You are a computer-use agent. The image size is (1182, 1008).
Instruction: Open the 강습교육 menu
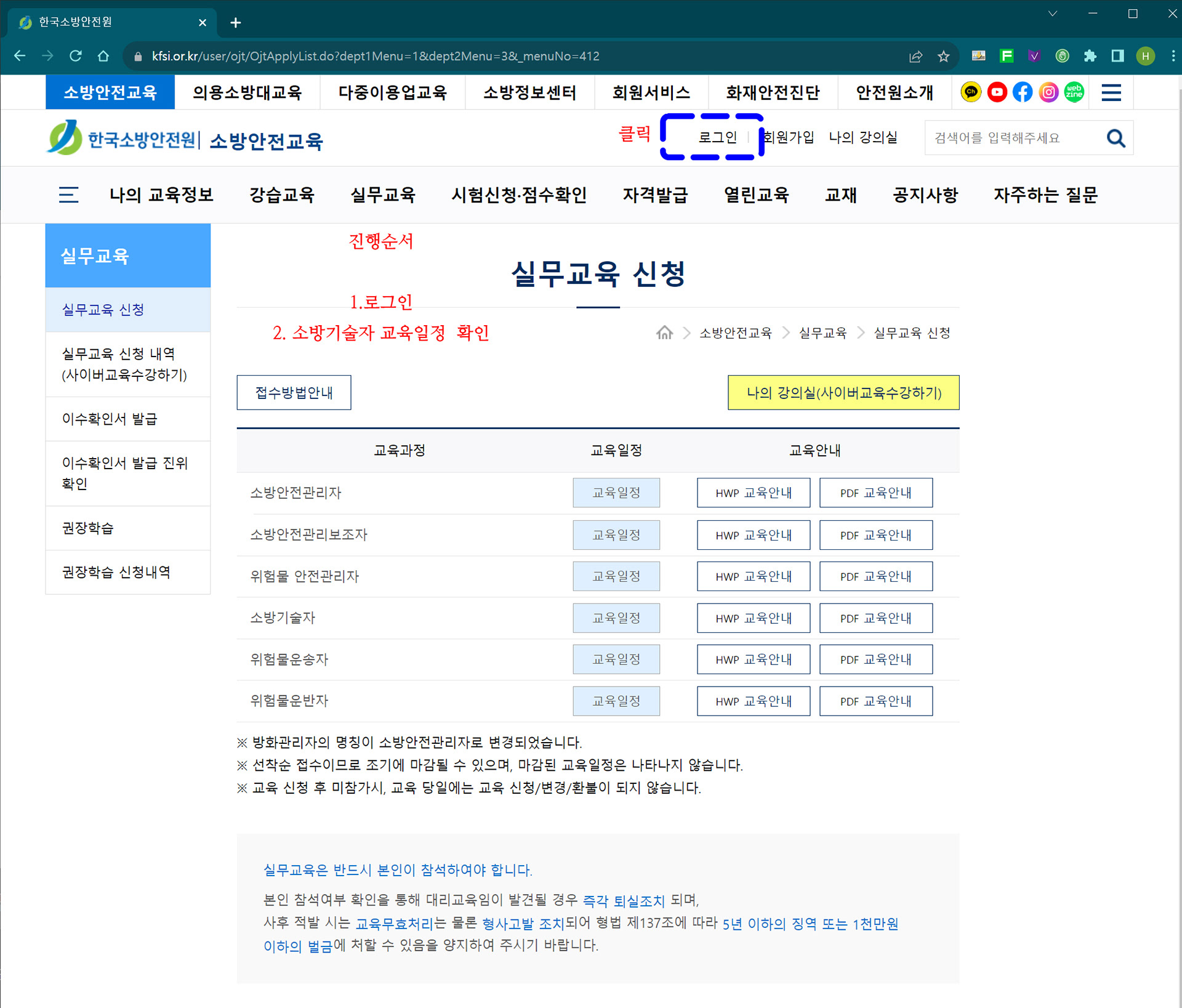point(282,195)
